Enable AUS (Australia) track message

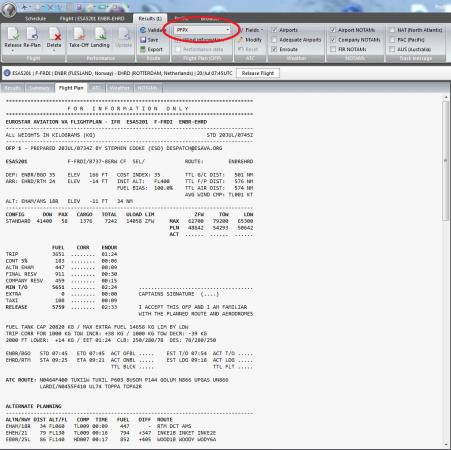(392, 49)
